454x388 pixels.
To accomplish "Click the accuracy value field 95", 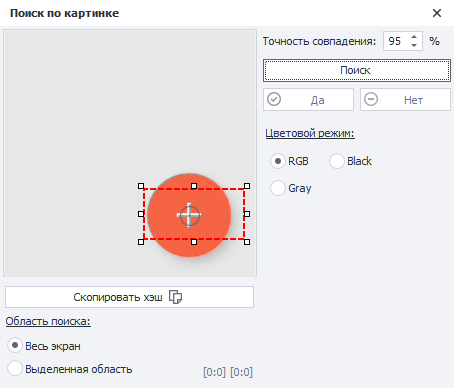I will 396,41.
